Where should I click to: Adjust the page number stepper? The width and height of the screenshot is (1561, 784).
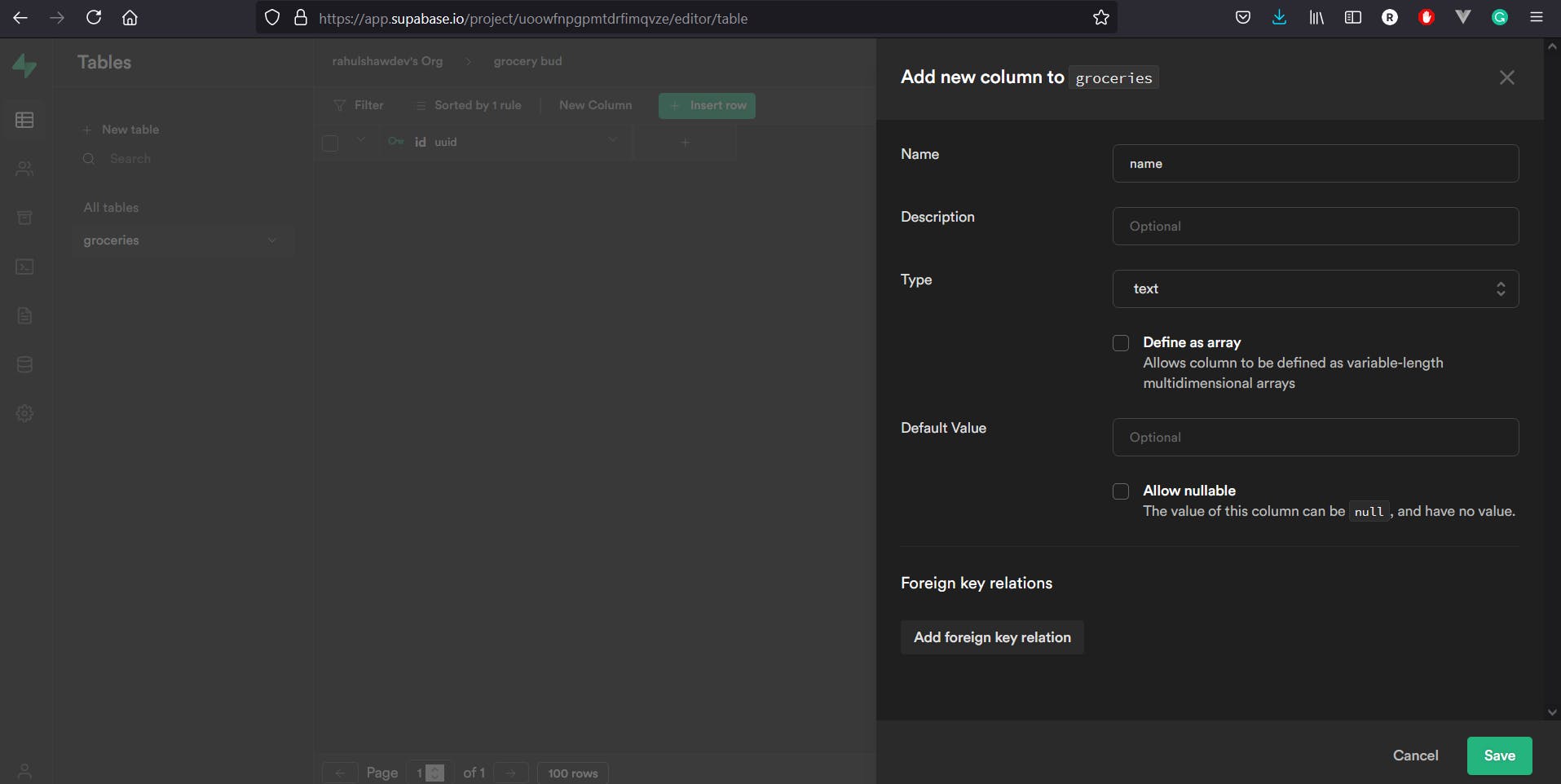(436, 773)
